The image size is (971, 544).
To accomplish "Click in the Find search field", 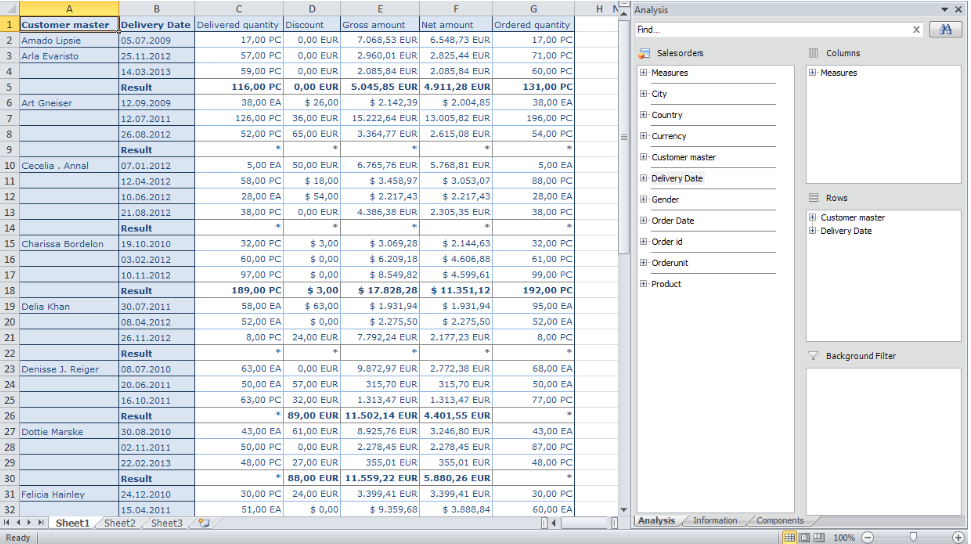I will click(772, 30).
